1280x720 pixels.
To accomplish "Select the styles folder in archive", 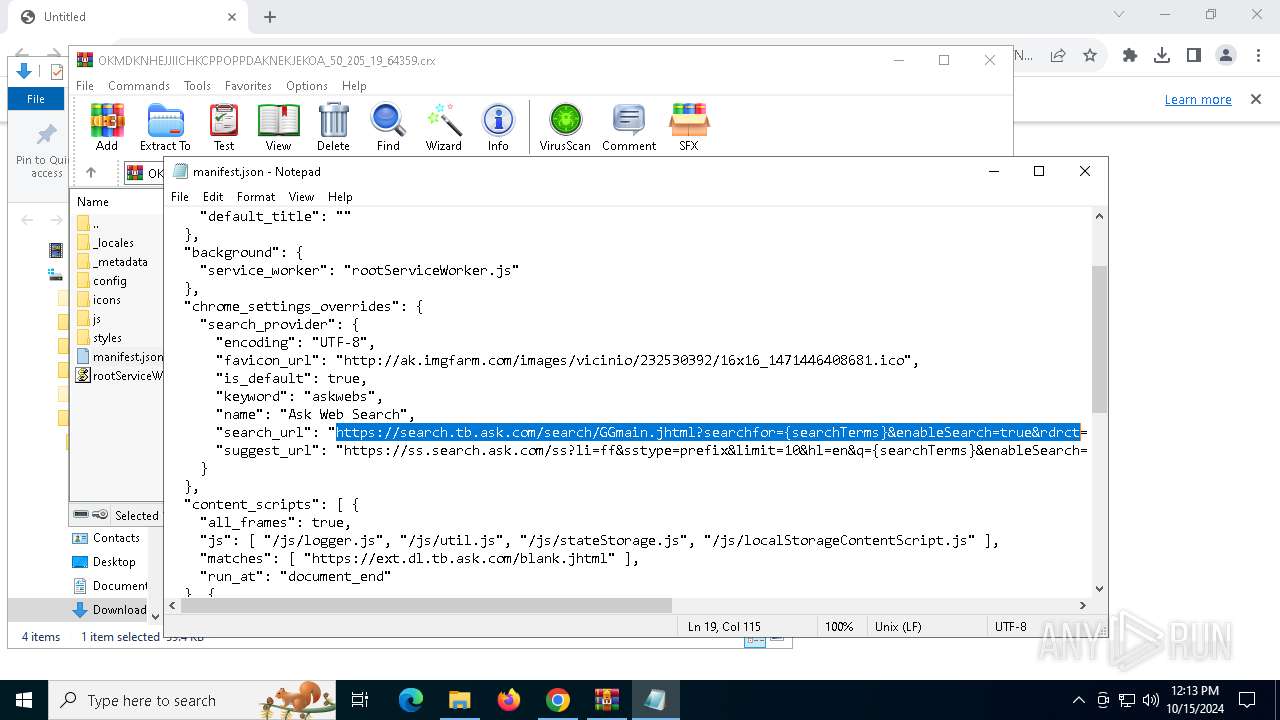I will (107, 338).
